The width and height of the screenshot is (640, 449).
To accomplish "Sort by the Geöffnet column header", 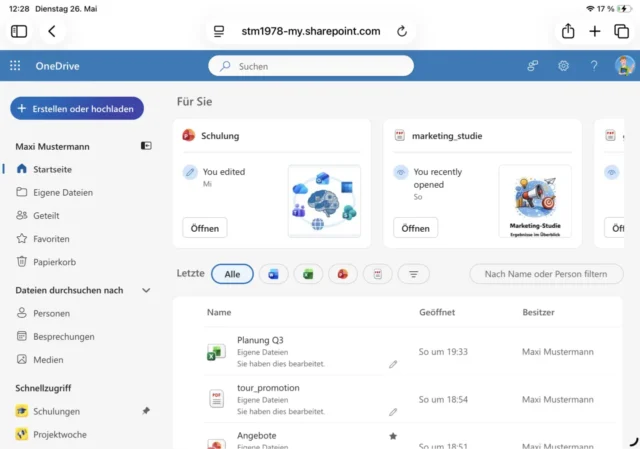I will (x=437, y=312).
